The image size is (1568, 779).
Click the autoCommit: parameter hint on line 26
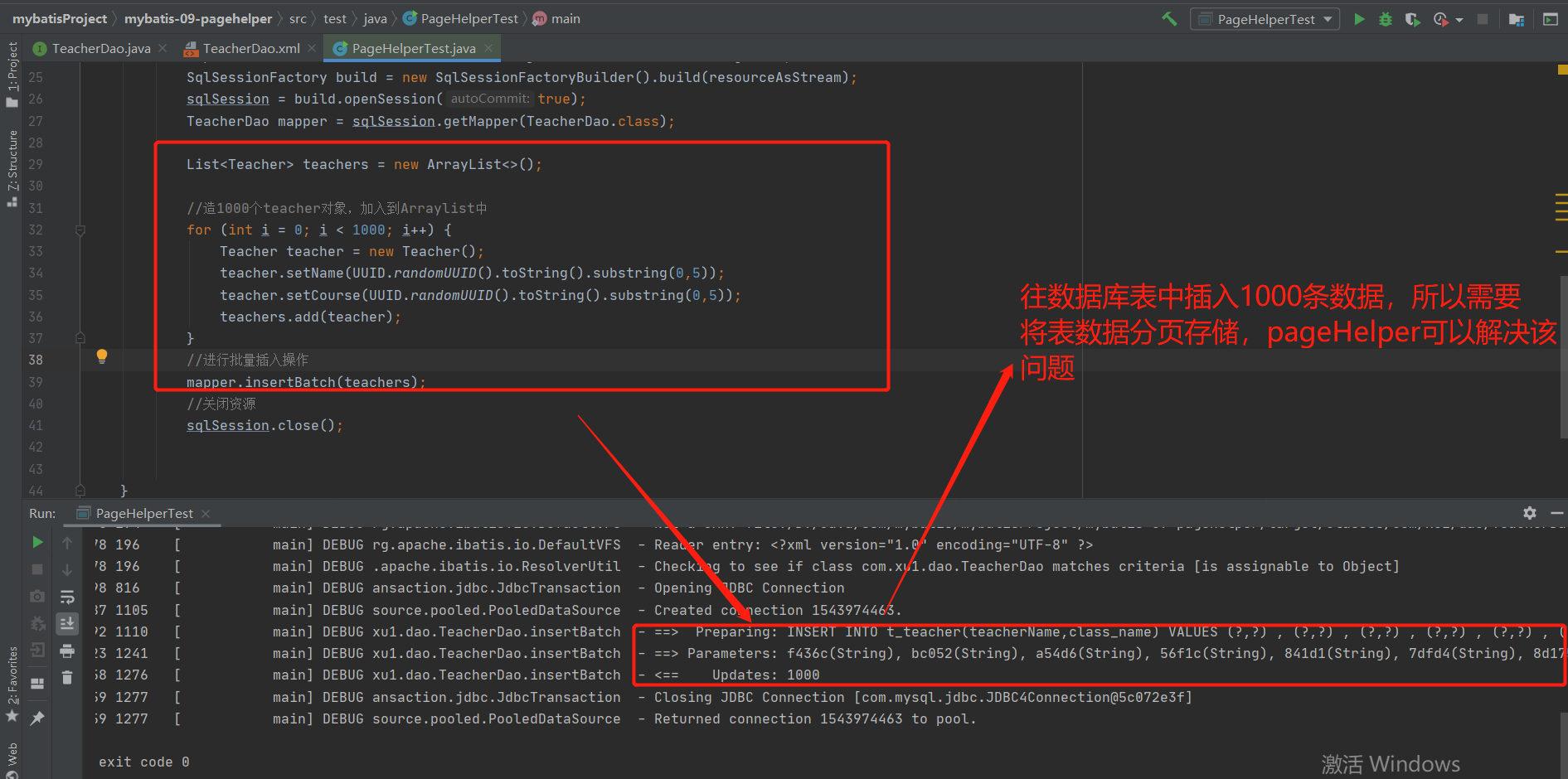point(490,99)
